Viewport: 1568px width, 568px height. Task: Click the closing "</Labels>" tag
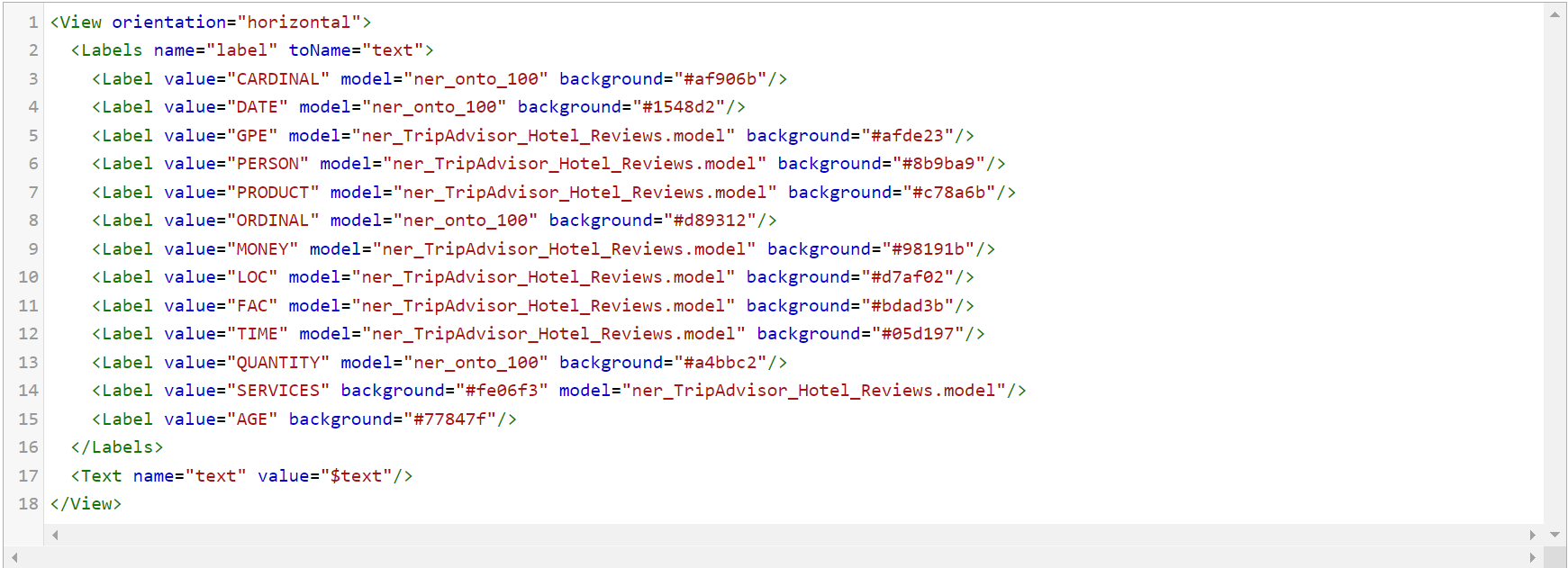pyautogui.click(x=117, y=447)
